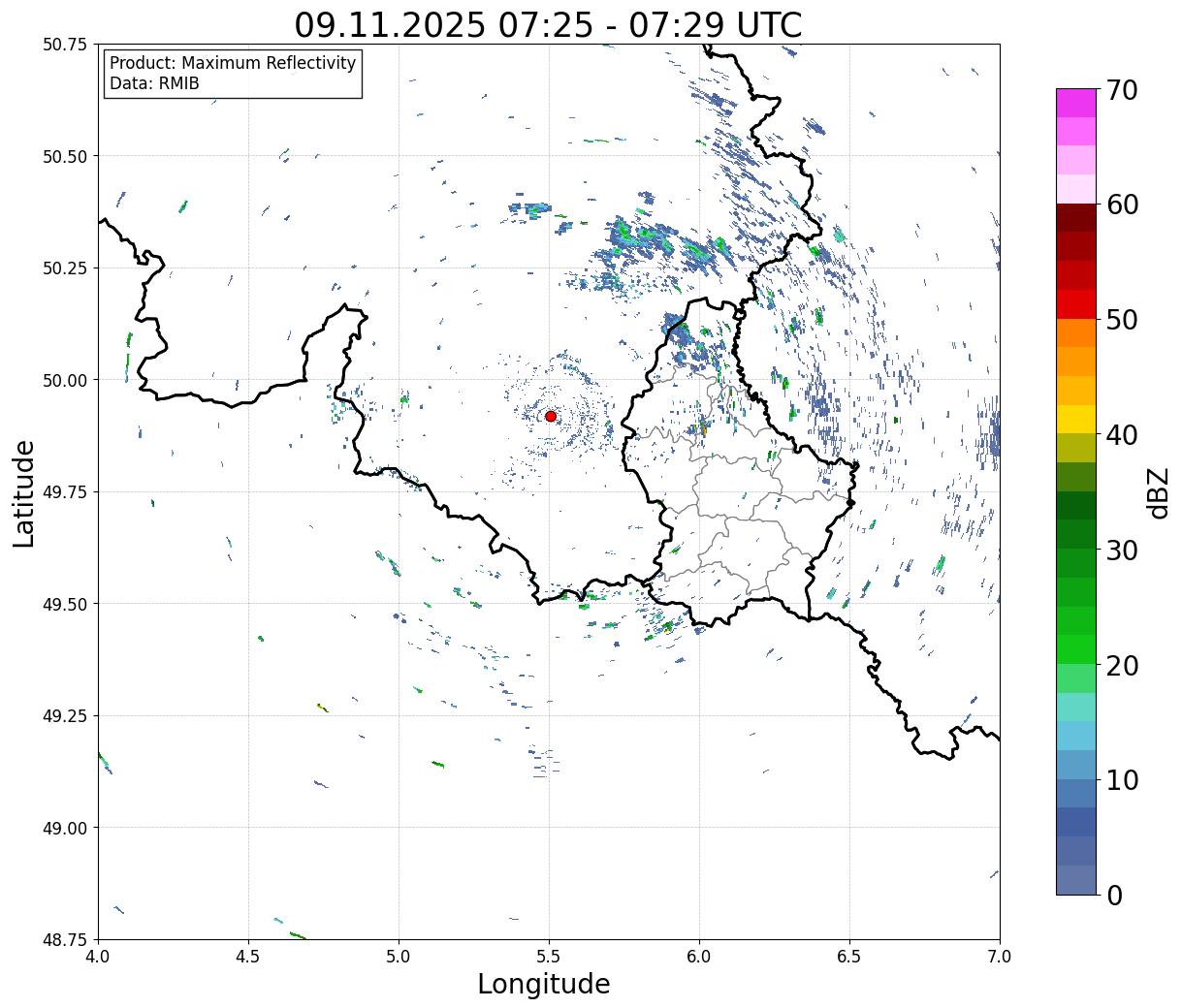1182x1008 pixels.
Task: Pick the orange colorbar swatch just below 50
Action: [x=1076, y=332]
